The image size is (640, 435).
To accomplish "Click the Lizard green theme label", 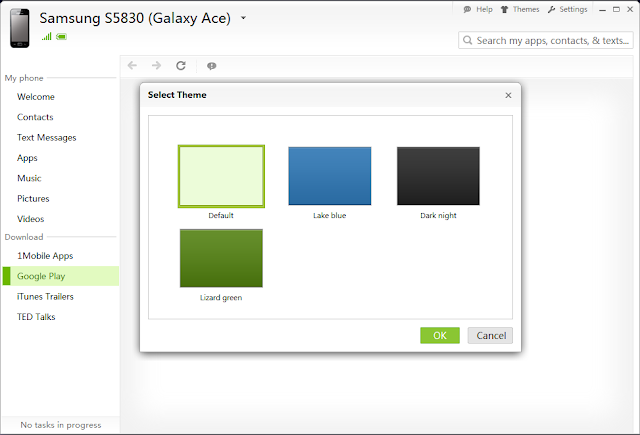I will point(221,297).
